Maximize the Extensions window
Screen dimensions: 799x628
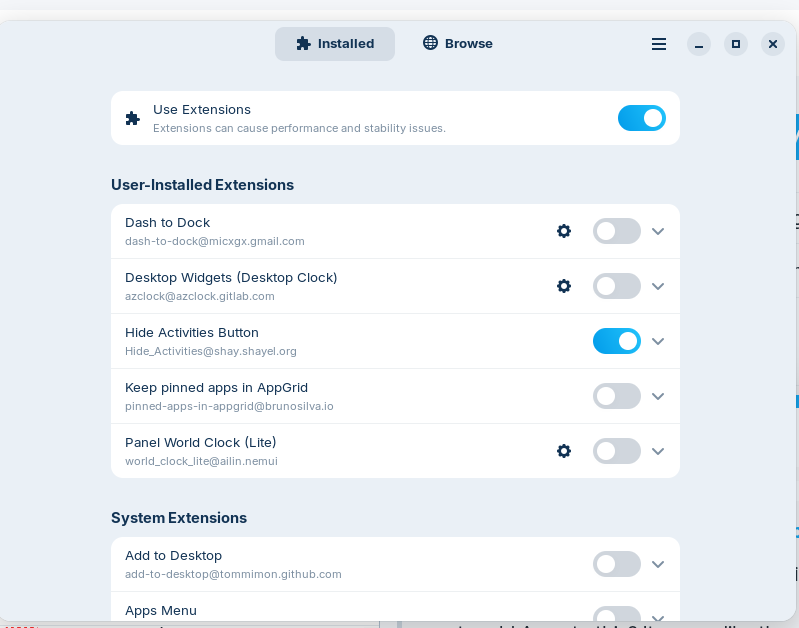tap(736, 44)
